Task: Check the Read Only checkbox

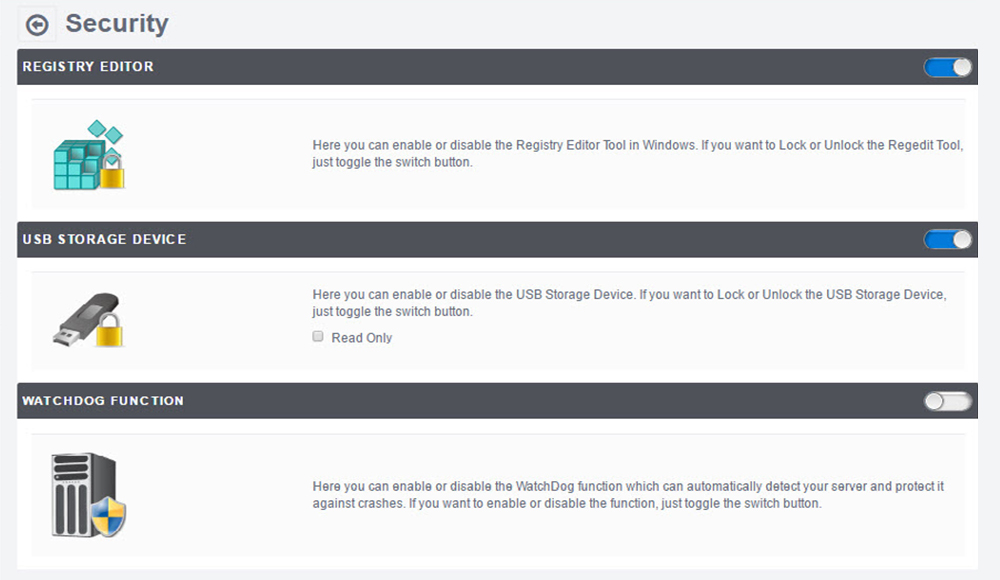Action: point(318,337)
